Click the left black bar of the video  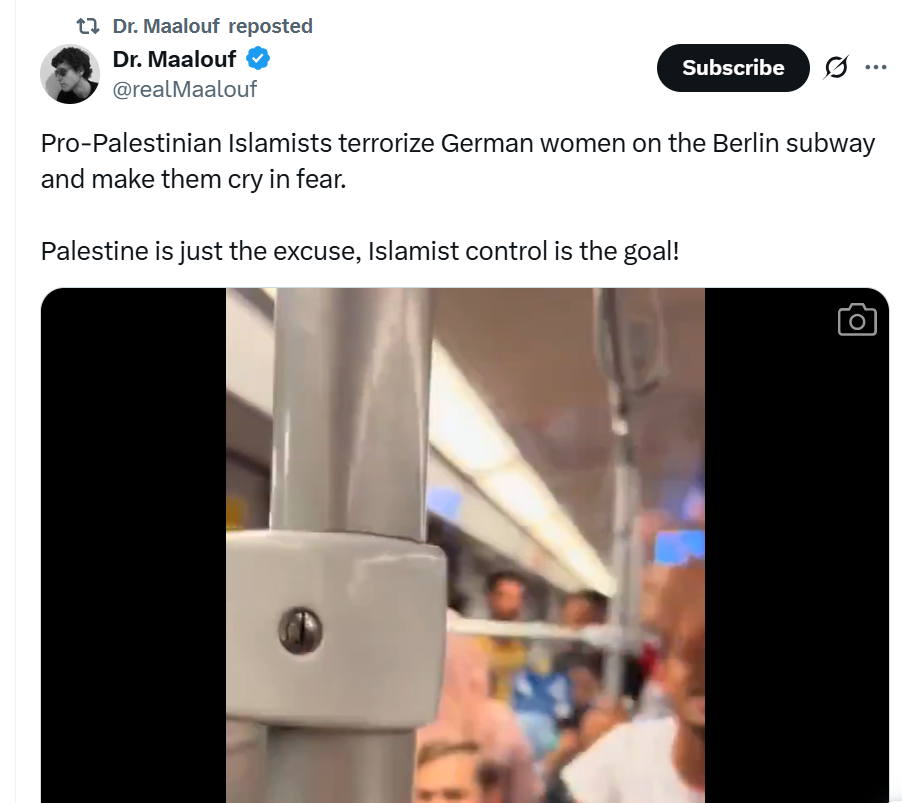click(x=133, y=545)
